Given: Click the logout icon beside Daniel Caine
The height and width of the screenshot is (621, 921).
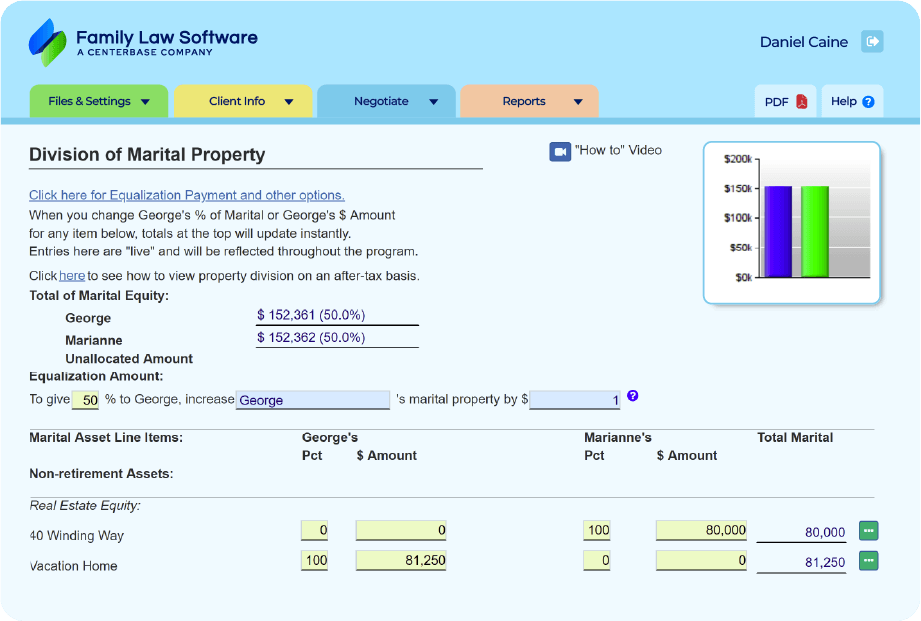Looking at the screenshot, I should [x=873, y=41].
